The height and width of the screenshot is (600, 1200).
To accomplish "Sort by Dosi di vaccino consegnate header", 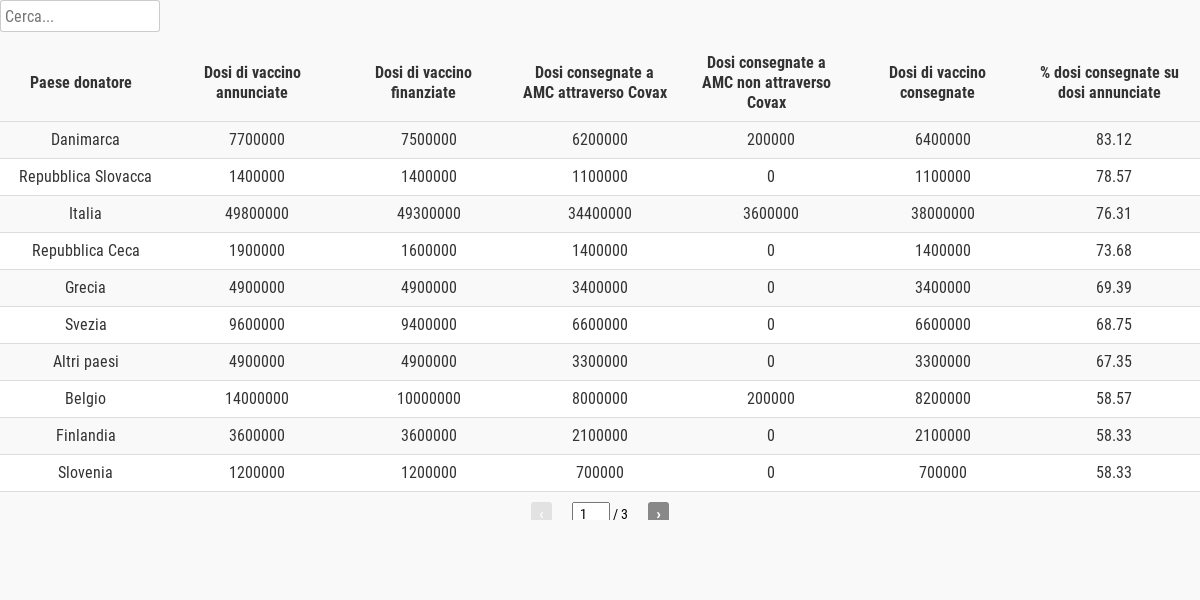I will click(937, 82).
